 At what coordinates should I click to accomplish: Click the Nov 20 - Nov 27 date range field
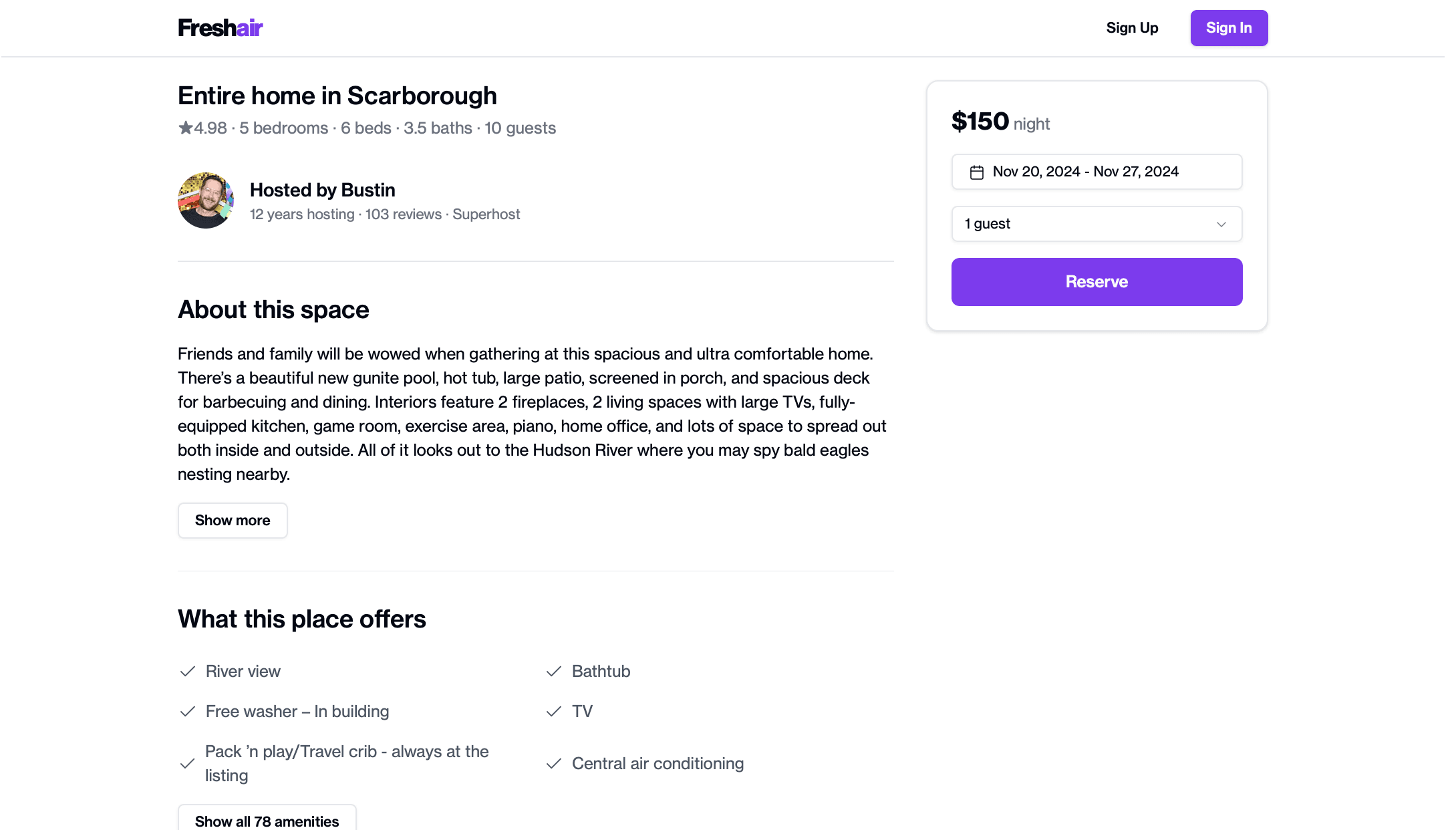pos(1097,172)
